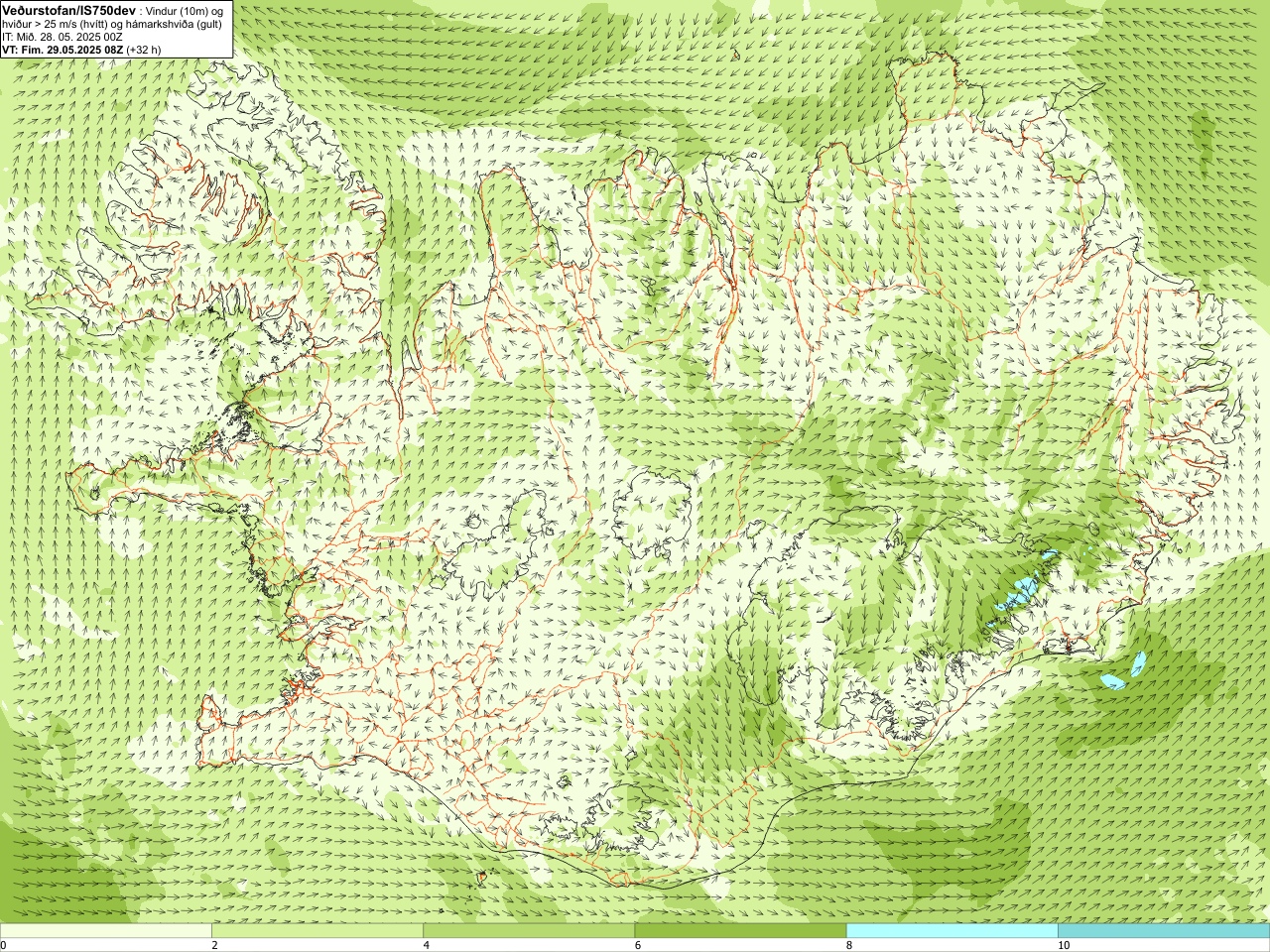Click the medium green 4–6 legend segment

point(529,931)
